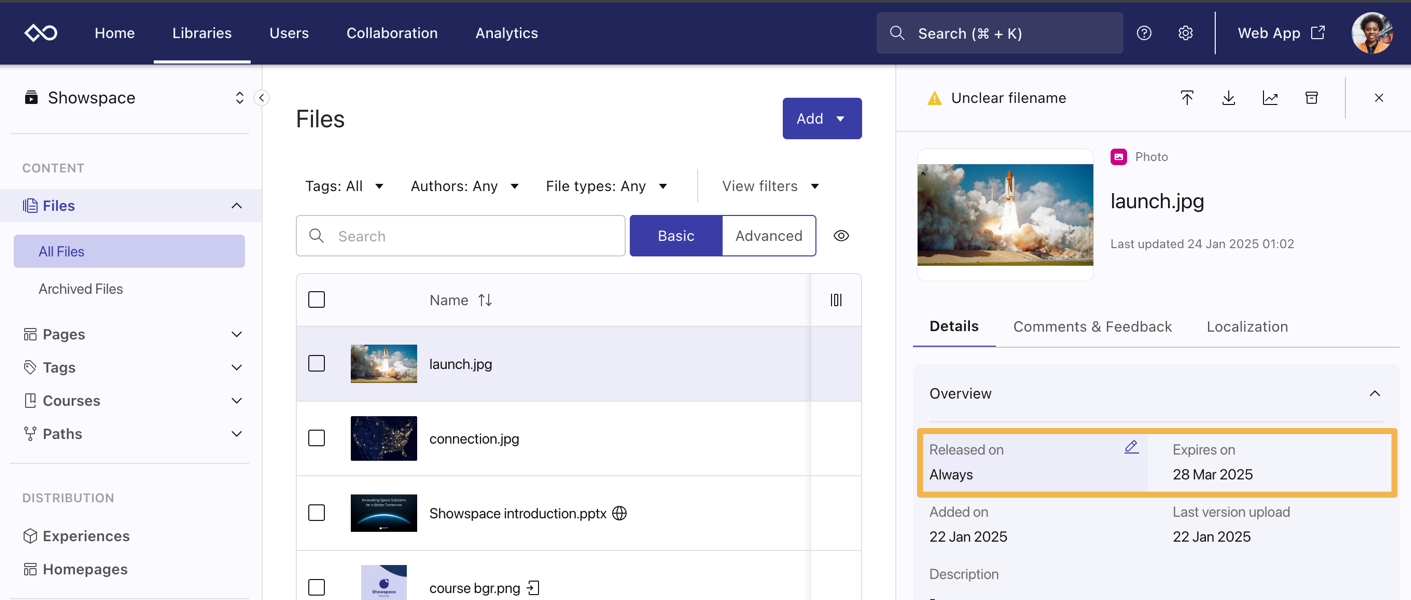The image size is (1411, 600).
Task: Open the Add dropdown button
Action: [x=822, y=118]
